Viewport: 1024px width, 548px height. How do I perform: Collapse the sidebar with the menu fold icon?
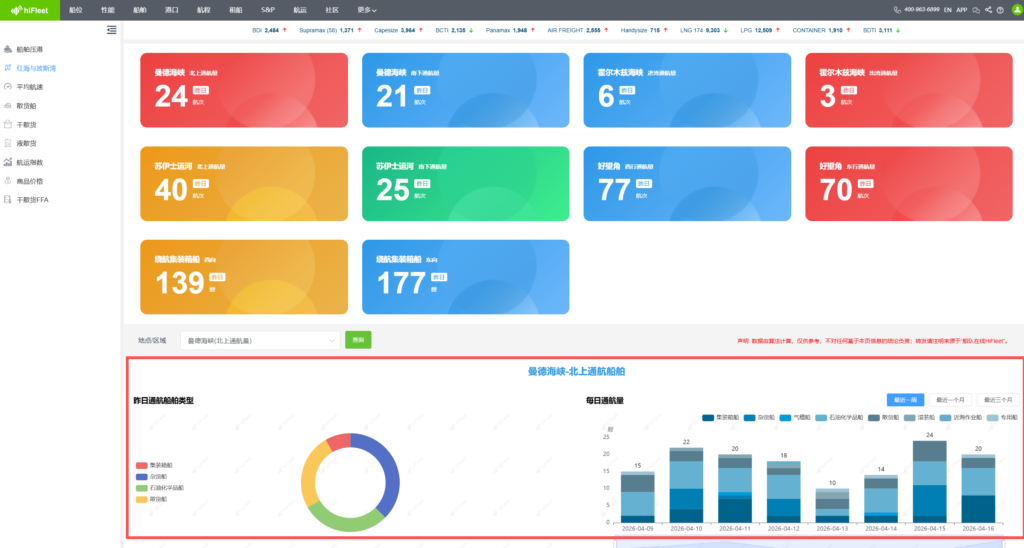(111, 30)
